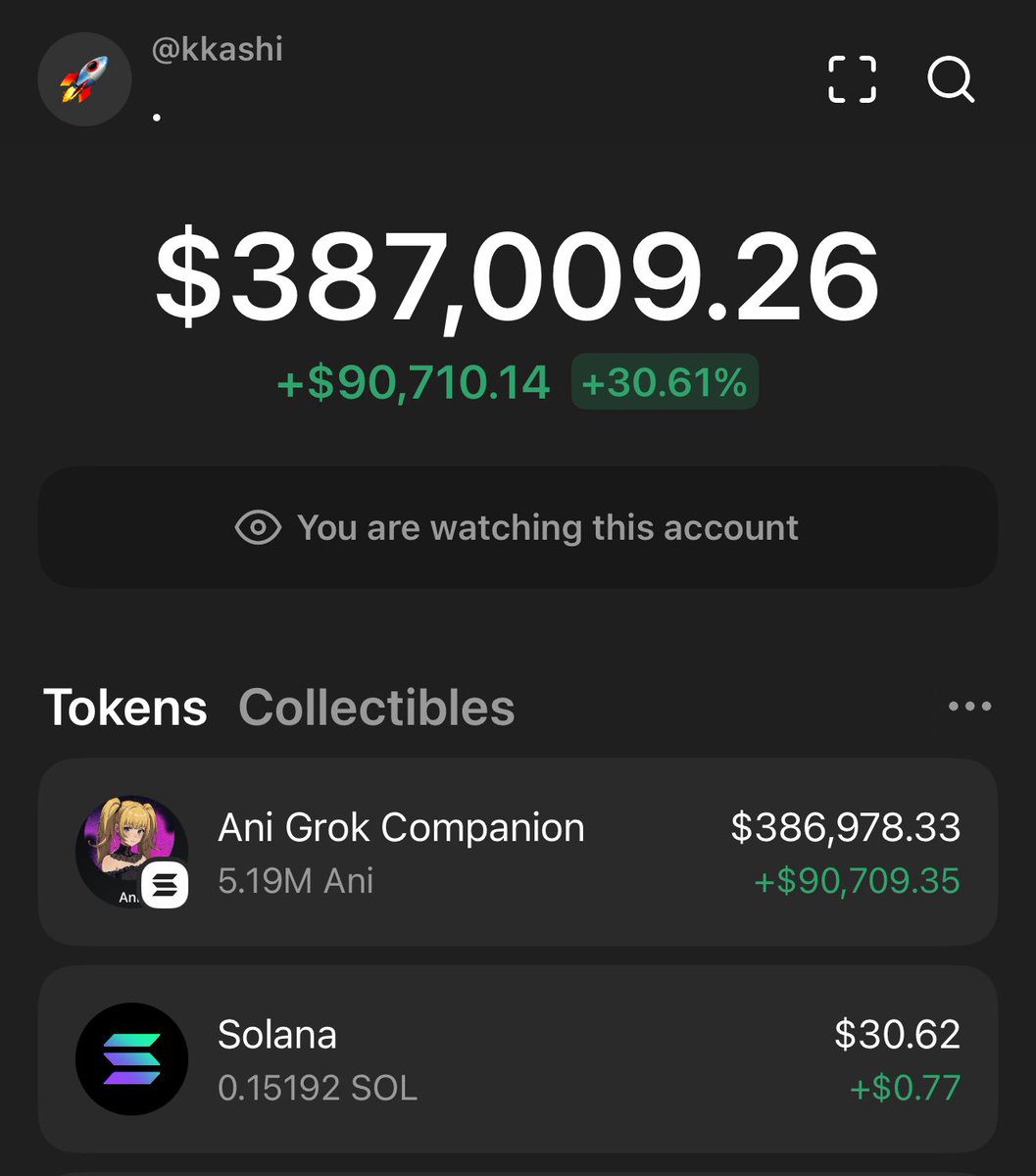Open the Solana token name
Screen dimensions: 1036x1176
coord(277,1035)
